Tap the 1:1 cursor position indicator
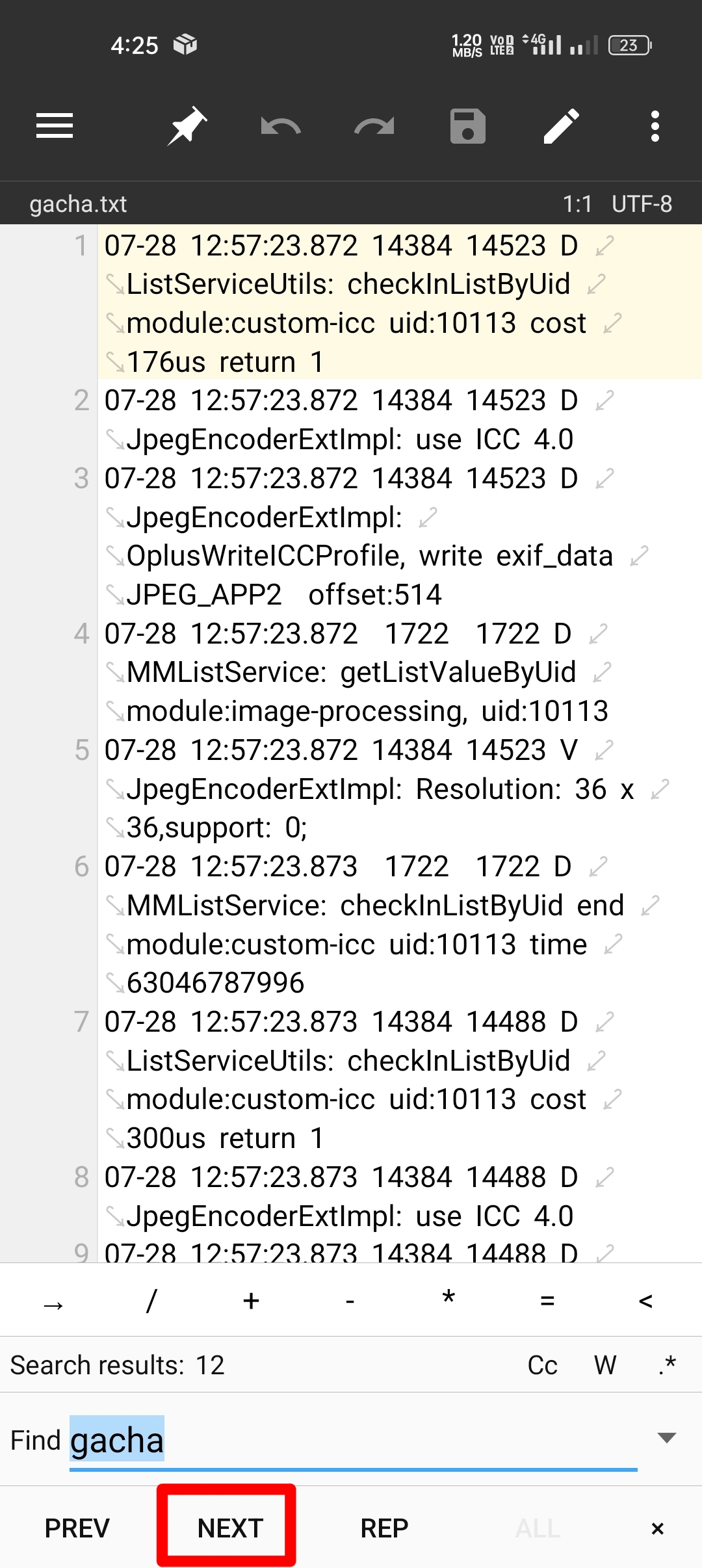This screenshot has height=1568, width=702. point(577,204)
